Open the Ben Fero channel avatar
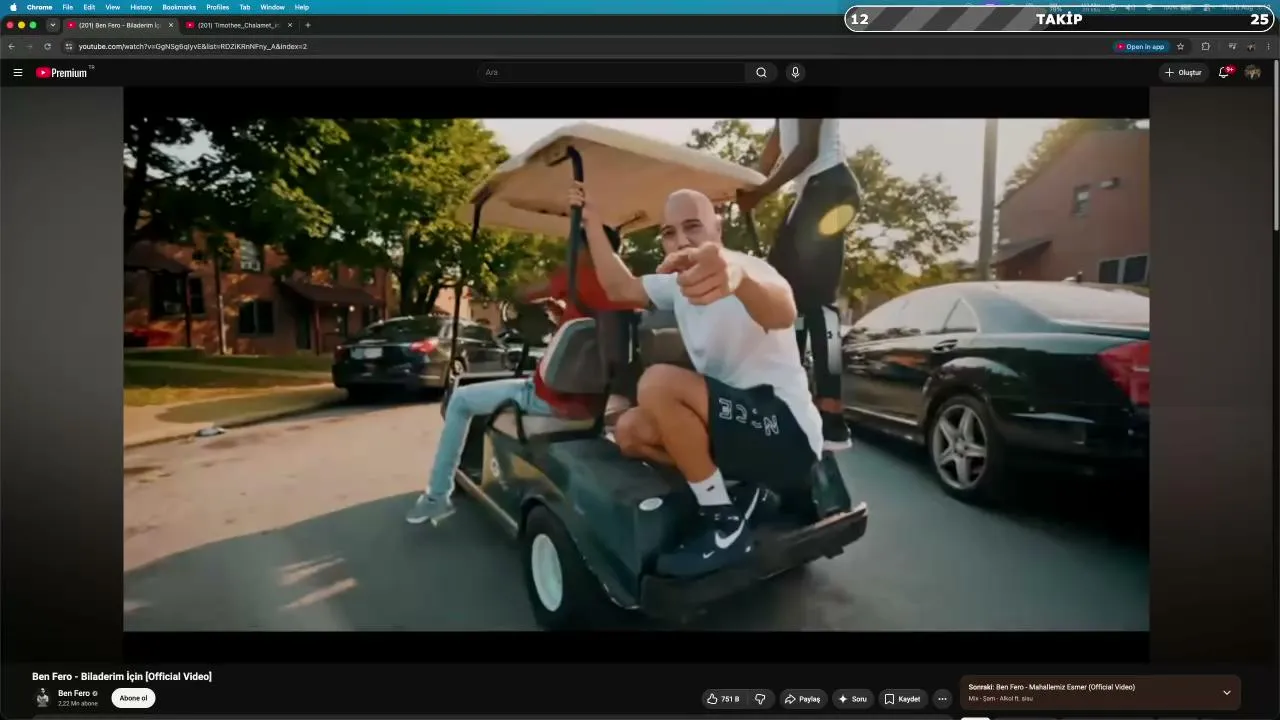The image size is (1280, 720). pyautogui.click(x=43, y=698)
